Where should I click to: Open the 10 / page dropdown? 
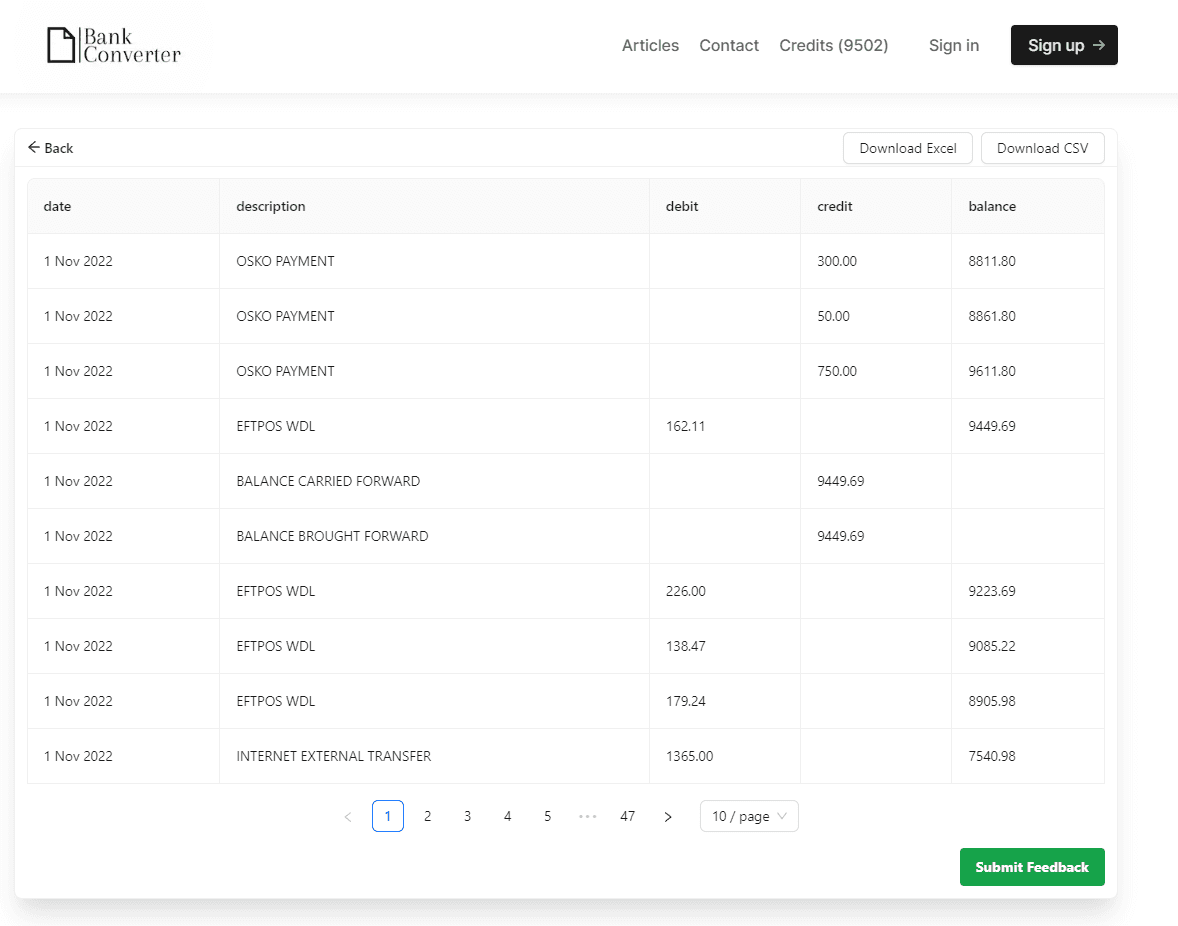[x=749, y=817]
